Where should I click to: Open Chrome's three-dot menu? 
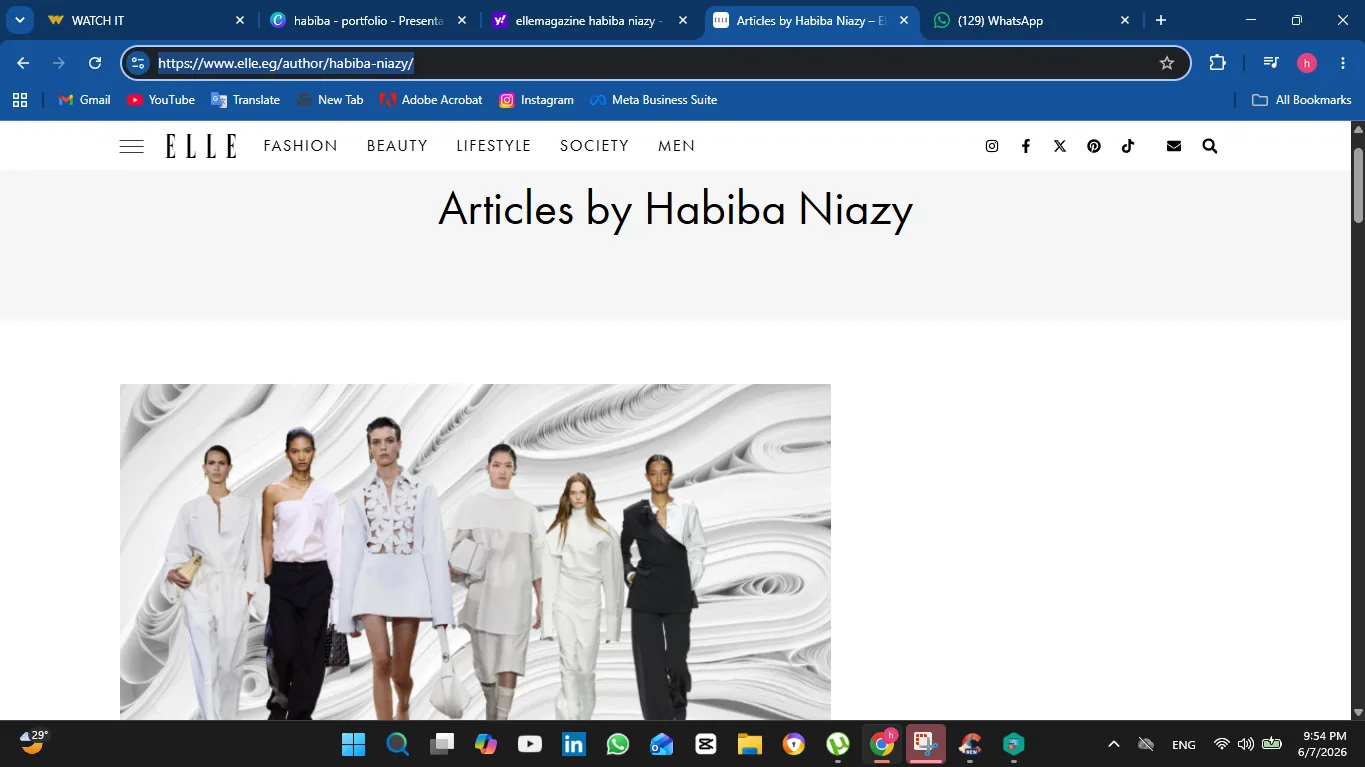[x=1343, y=63]
